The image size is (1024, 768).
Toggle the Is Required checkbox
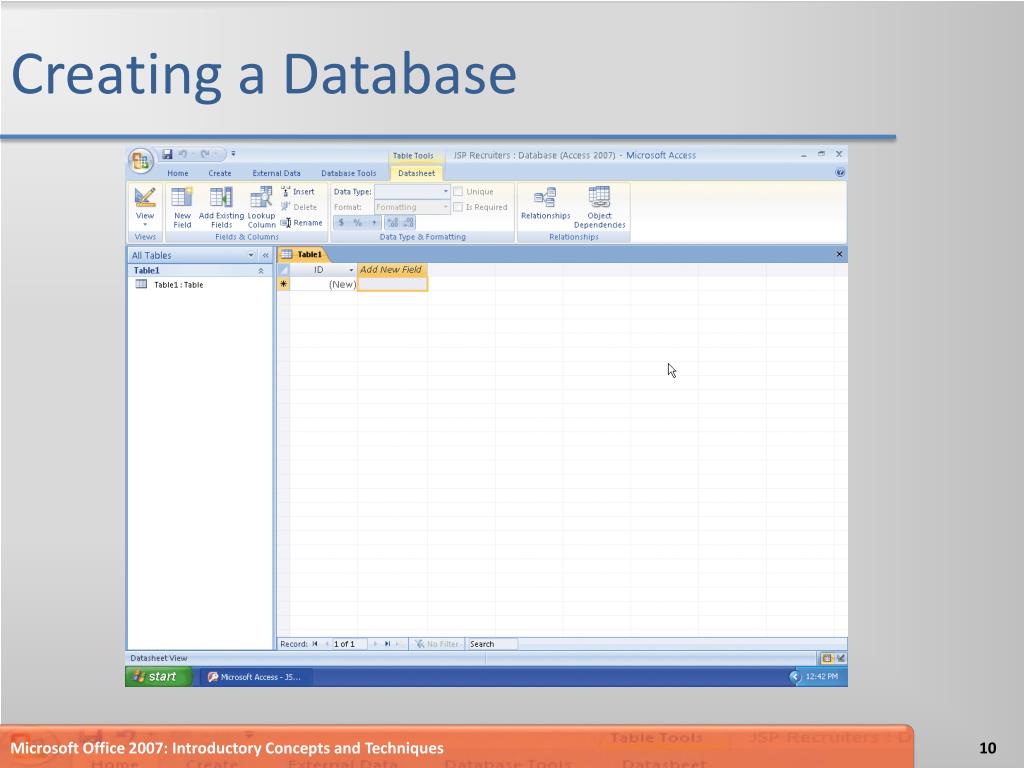click(x=458, y=207)
